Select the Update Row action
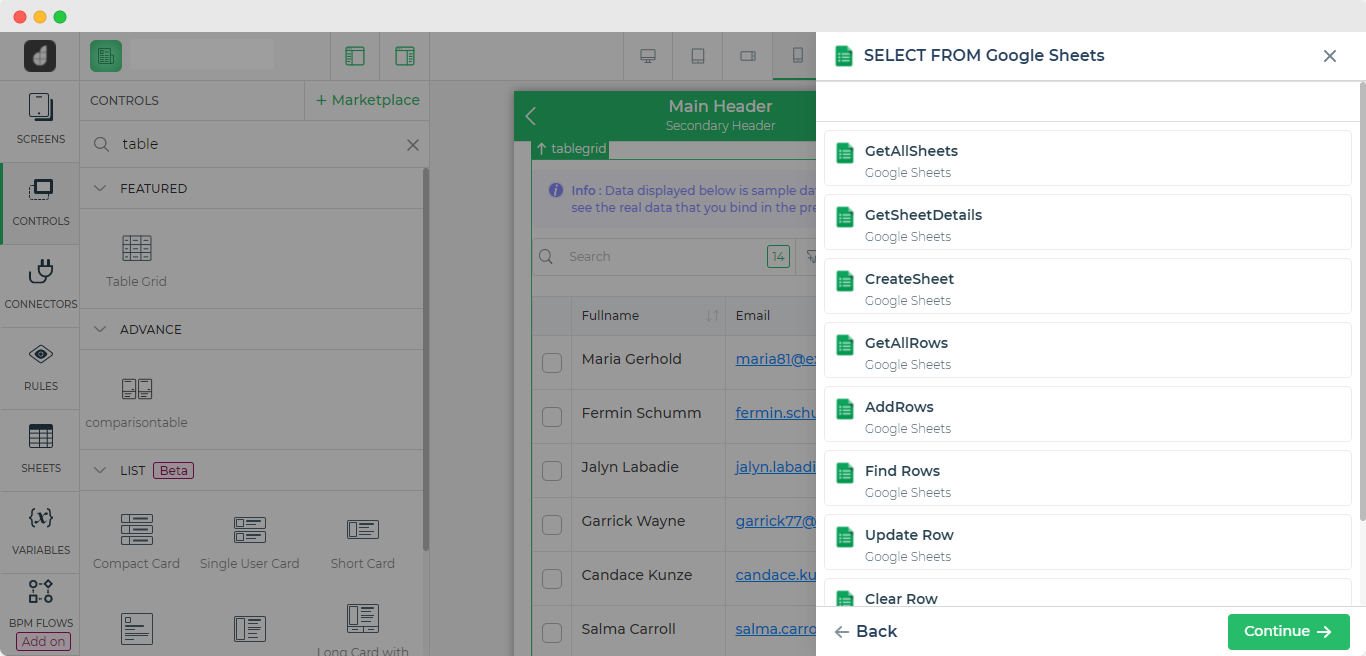Screen dimensions: 1366x656 pyautogui.click(x=1087, y=542)
